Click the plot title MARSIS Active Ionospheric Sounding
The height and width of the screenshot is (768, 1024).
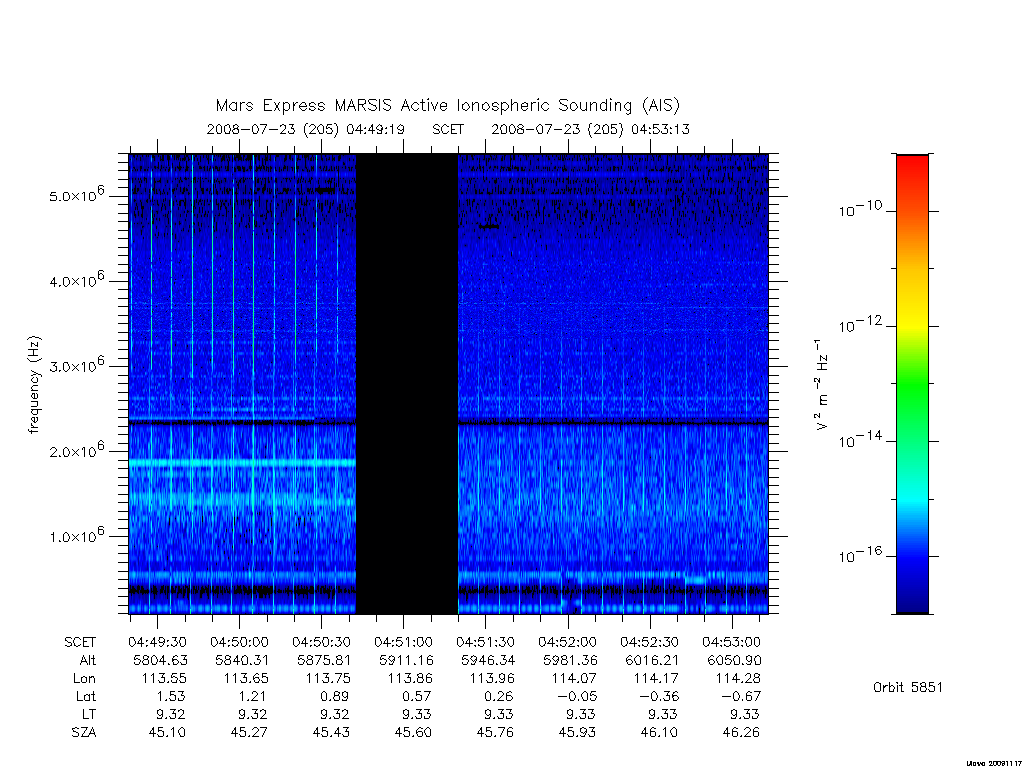coord(447,106)
